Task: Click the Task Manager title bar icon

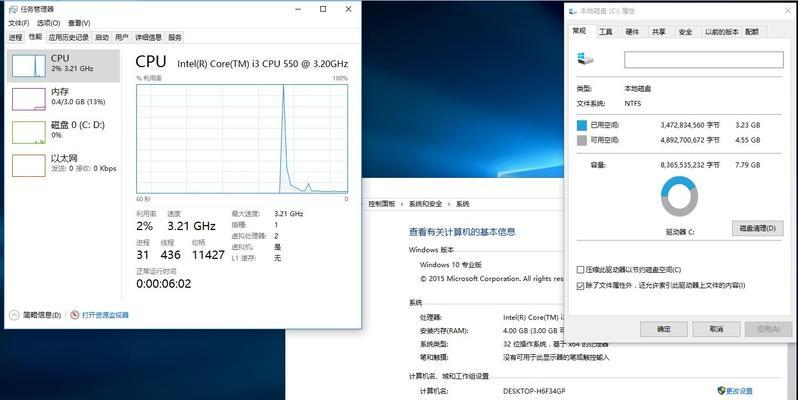Action: pyautogui.click(x=13, y=9)
